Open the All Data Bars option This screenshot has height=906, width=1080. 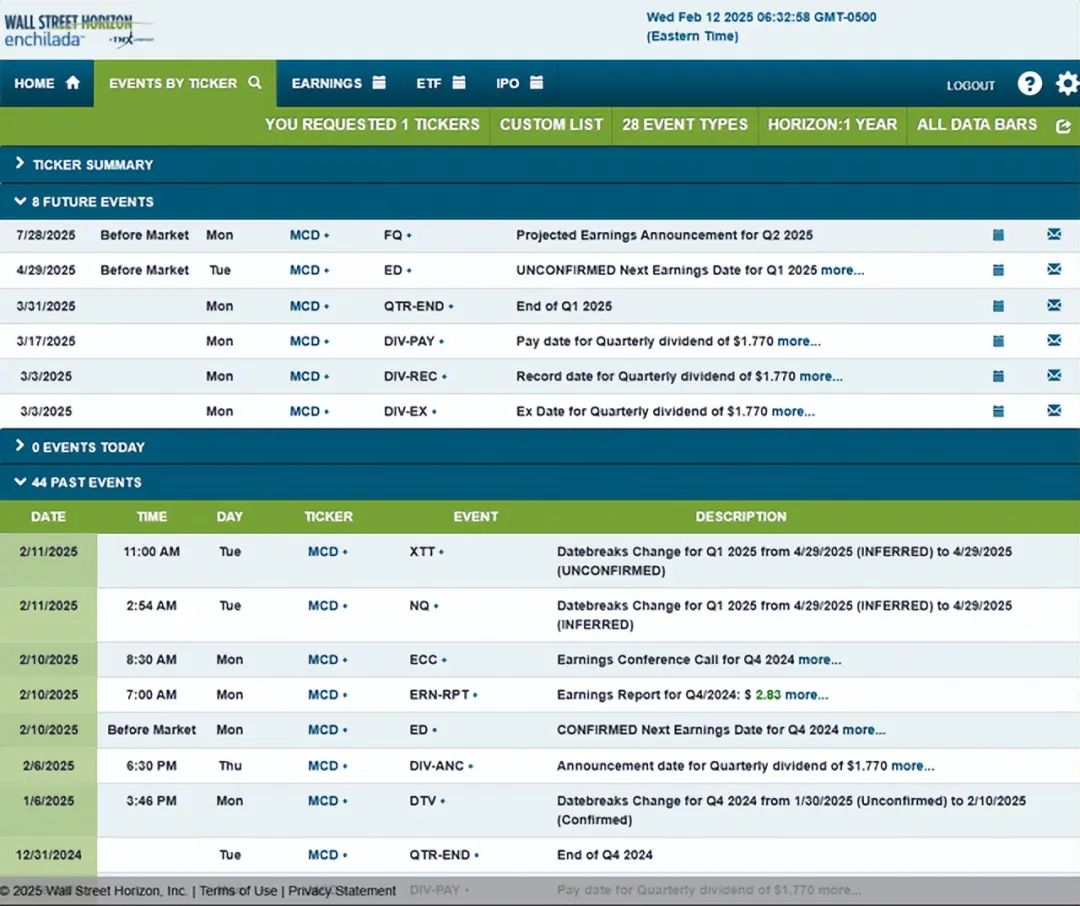tap(977, 125)
